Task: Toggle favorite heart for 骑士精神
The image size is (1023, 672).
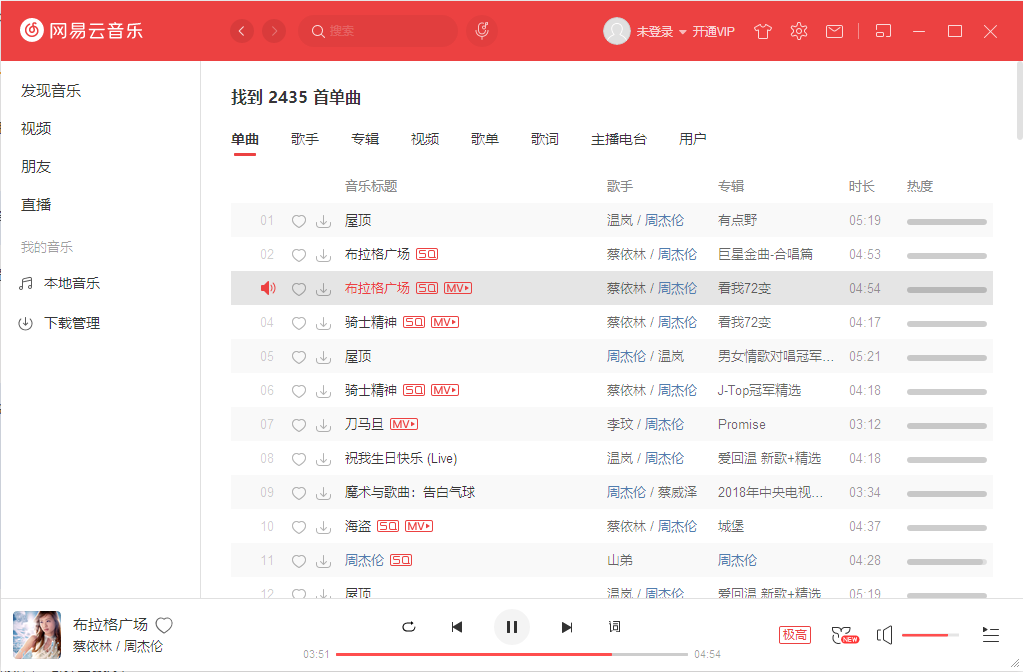Action: (x=298, y=322)
